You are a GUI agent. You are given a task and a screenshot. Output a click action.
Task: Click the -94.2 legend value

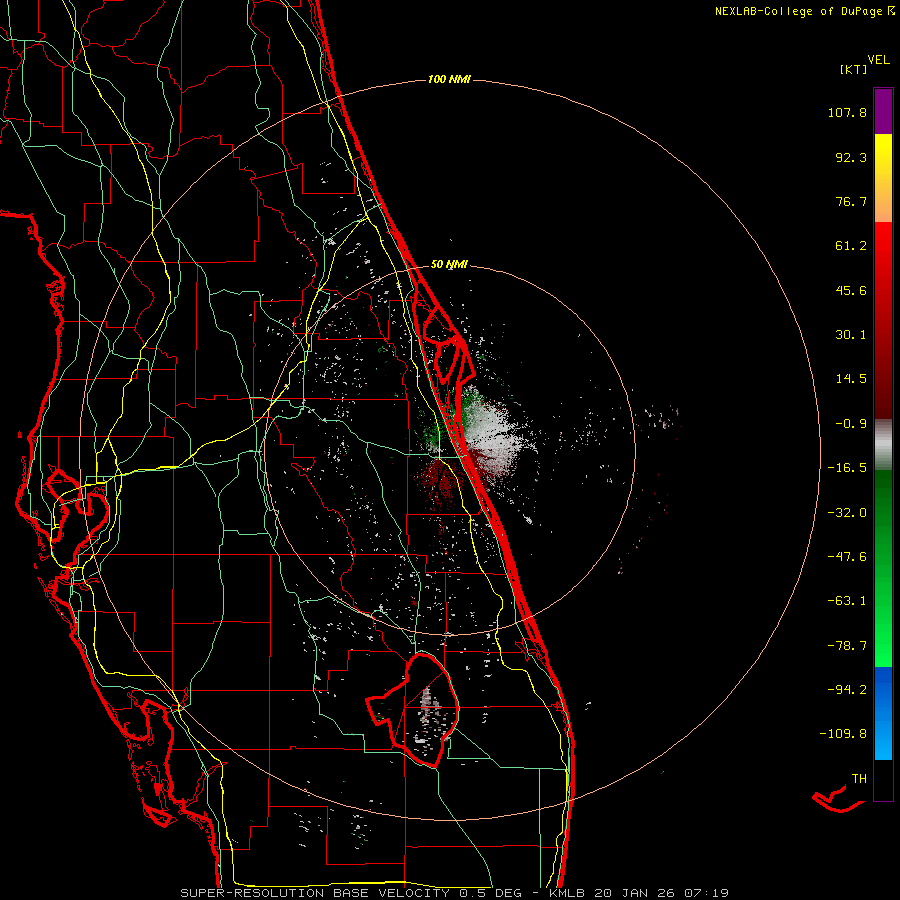click(x=847, y=689)
